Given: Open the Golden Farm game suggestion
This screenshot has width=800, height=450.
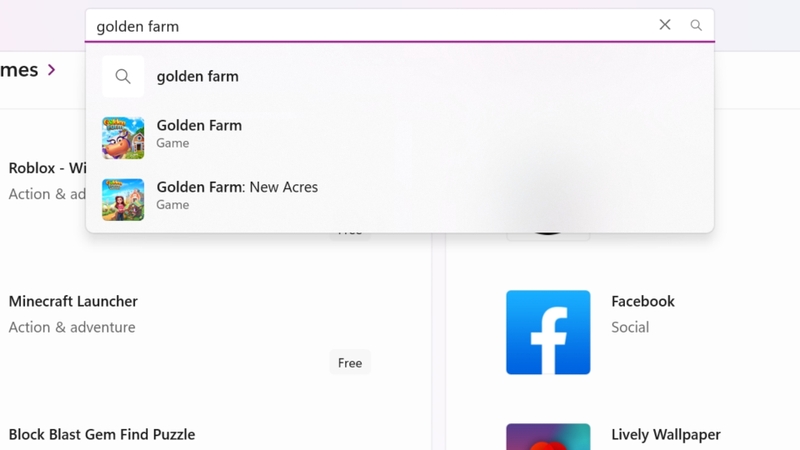Looking at the screenshot, I should (x=399, y=138).
